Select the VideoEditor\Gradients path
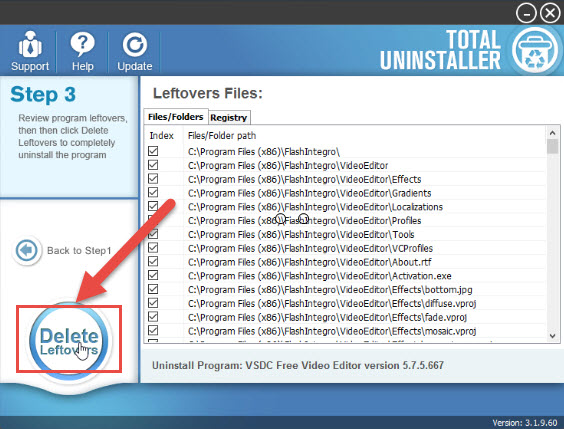 pos(309,193)
